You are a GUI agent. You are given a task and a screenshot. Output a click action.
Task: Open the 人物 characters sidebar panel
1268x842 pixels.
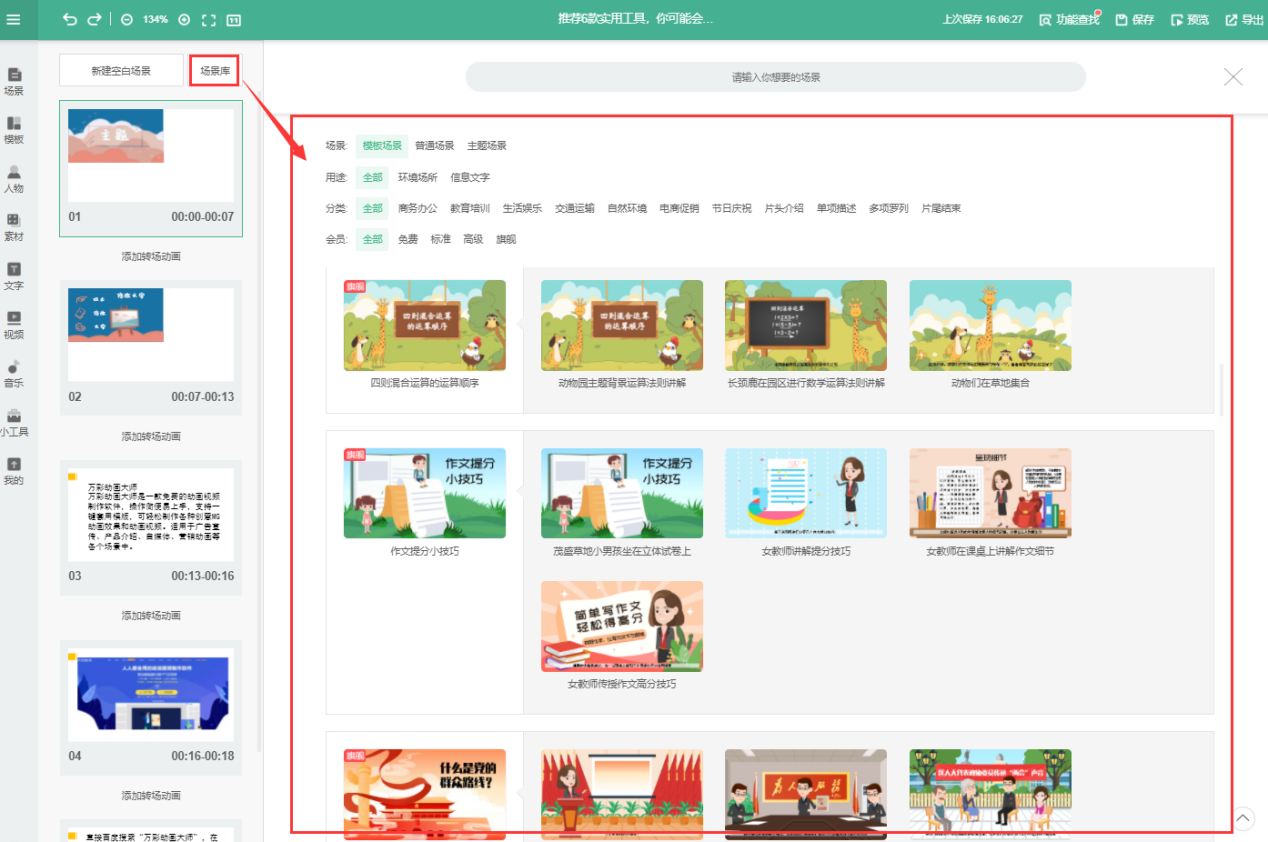tap(14, 179)
